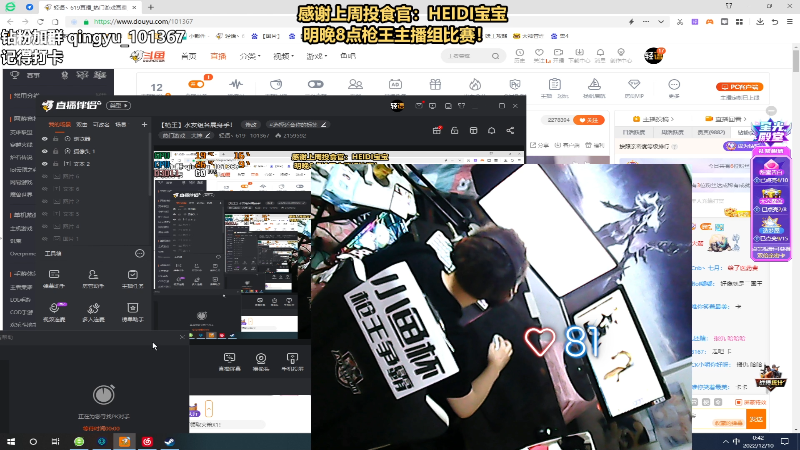
Task: Click the two-people icon in room toolbar
Action: (355, 84)
